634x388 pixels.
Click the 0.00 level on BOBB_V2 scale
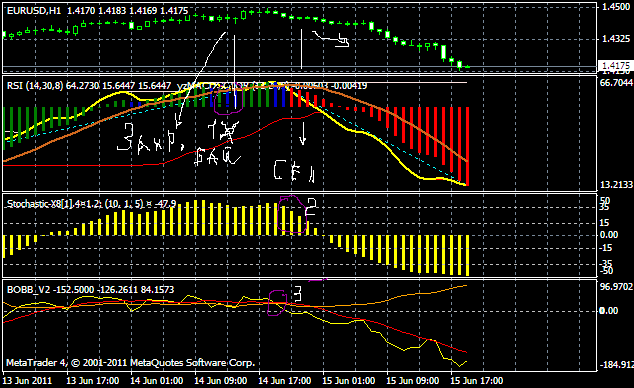pos(609,310)
